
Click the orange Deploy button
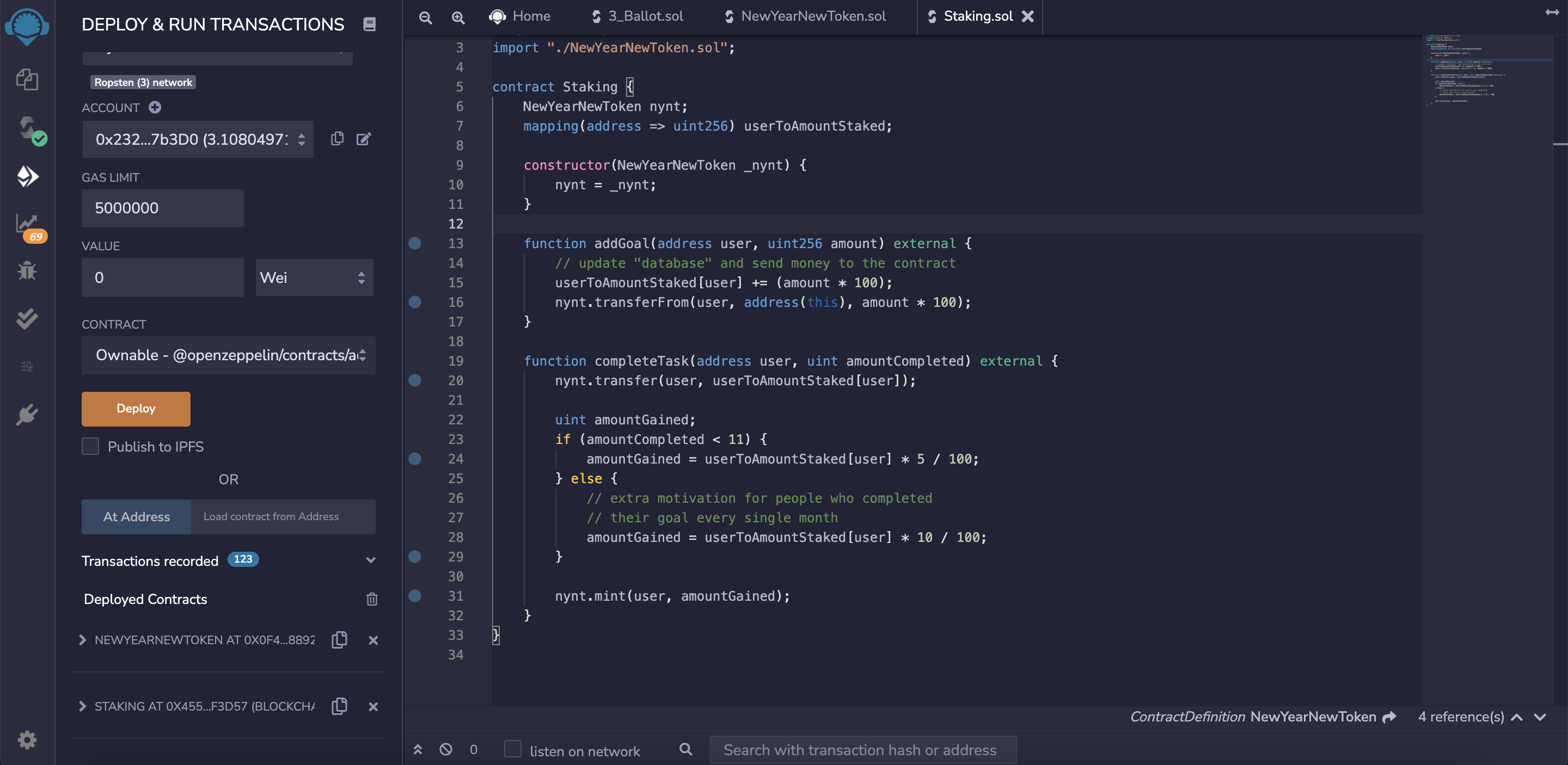pyautogui.click(x=136, y=409)
